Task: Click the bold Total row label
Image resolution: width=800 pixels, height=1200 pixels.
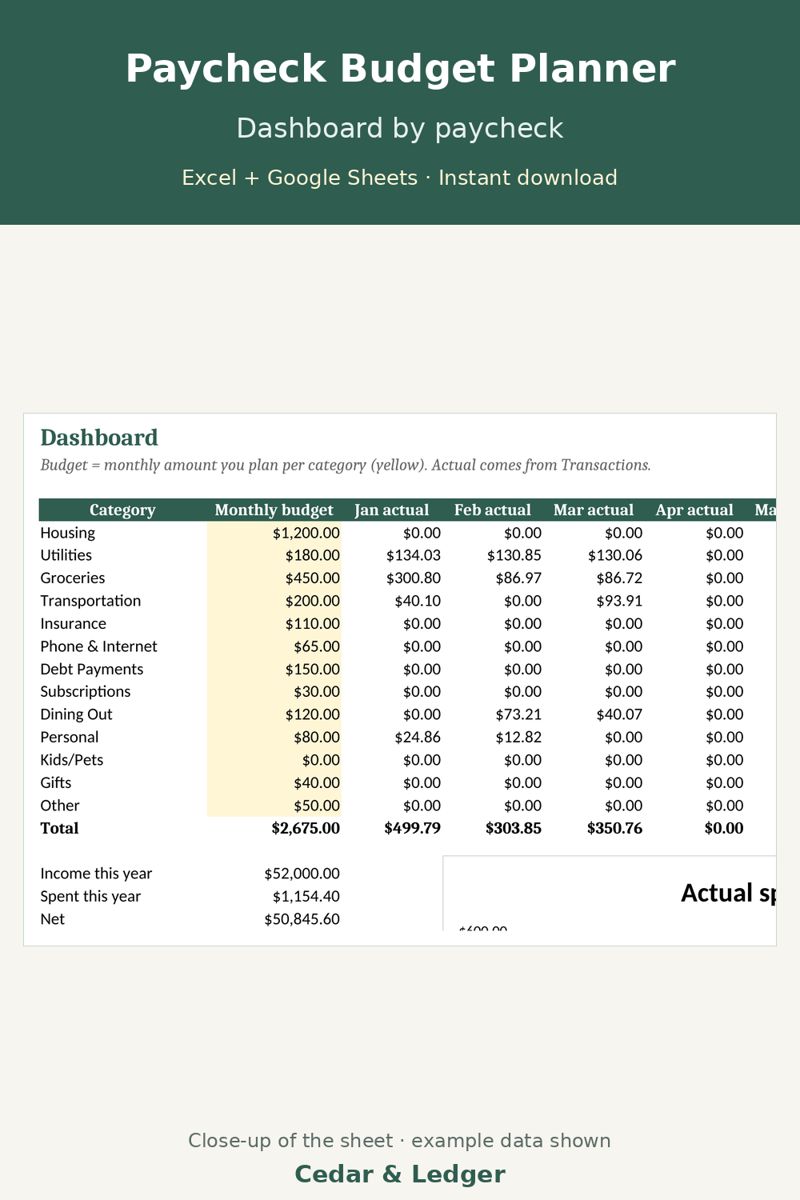Action: coord(59,828)
